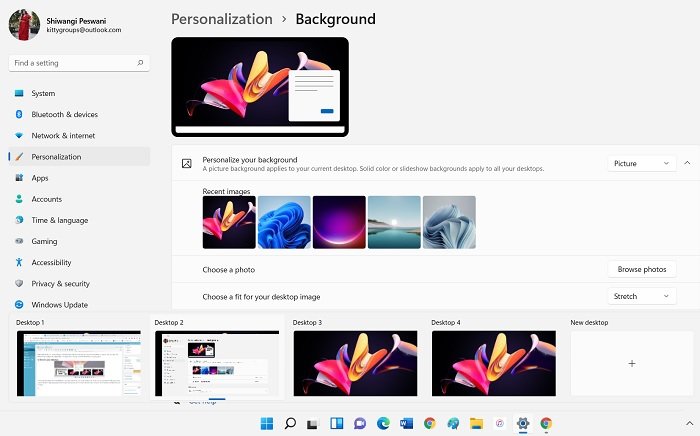This screenshot has height=436, width=700.
Task: Open the Picture background type dropdown
Action: click(642, 163)
